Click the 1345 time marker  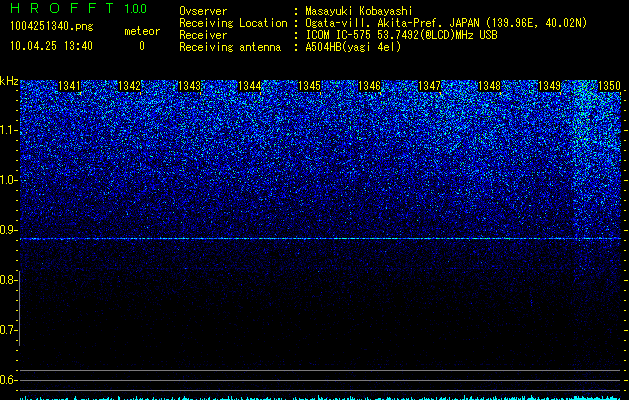coord(310,86)
